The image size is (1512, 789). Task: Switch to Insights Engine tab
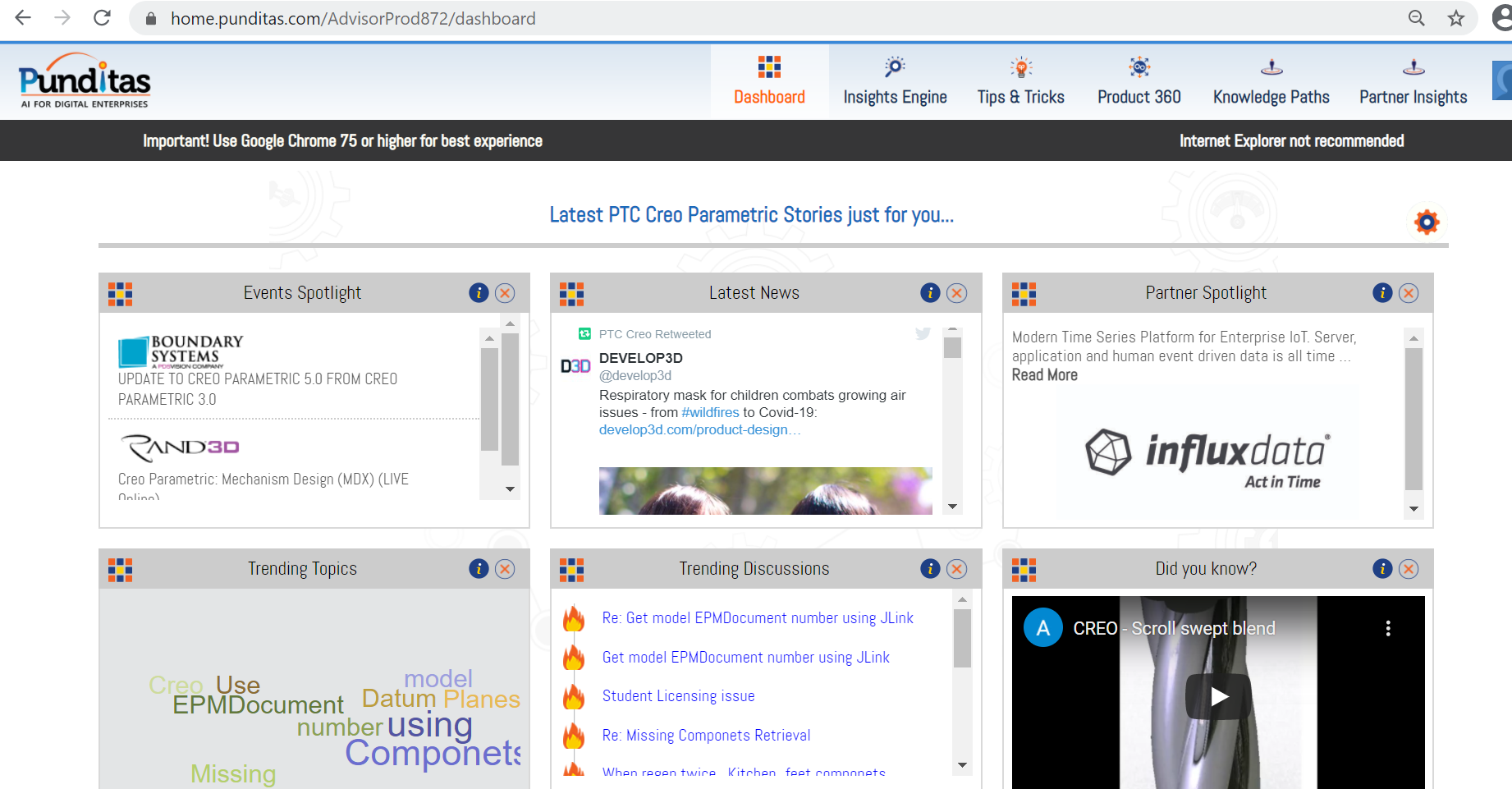[x=895, y=81]
